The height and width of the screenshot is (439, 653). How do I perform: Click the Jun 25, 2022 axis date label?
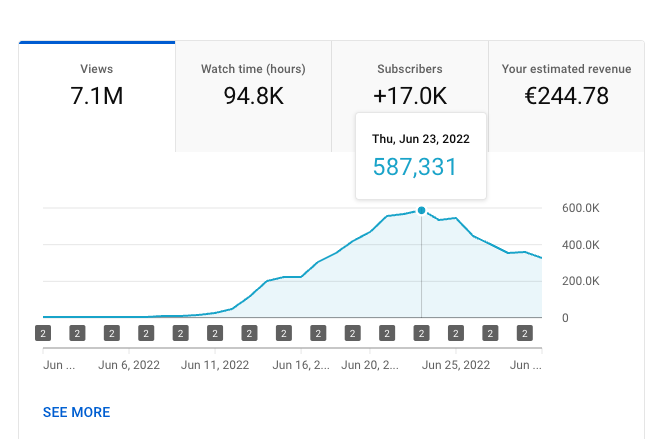point(456,366)
